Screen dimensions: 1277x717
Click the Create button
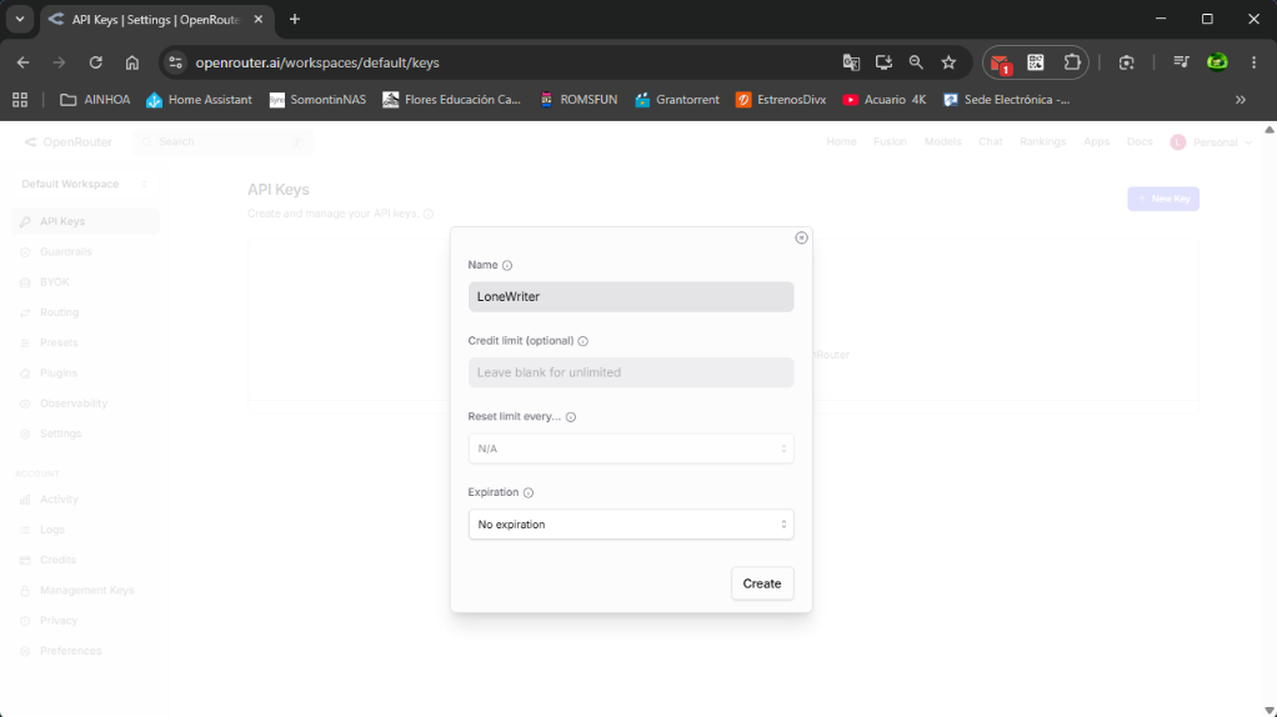[x=762, y=583]
